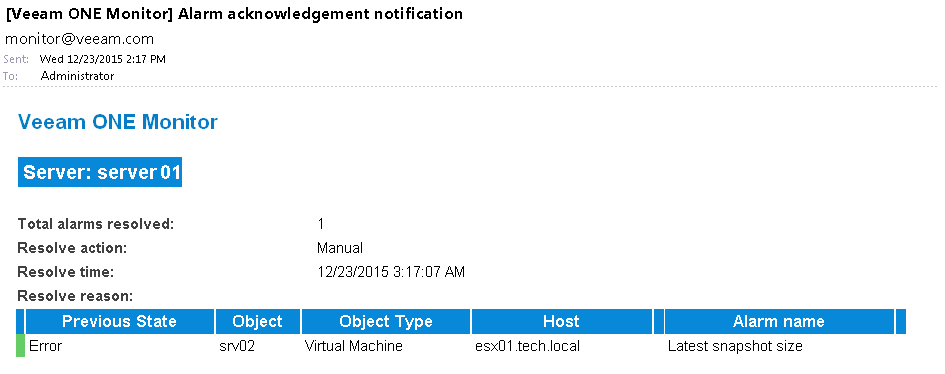Viewport: 945px width, 374px height.
Task: Click the Host column header
Action: (x=561, y=322)
